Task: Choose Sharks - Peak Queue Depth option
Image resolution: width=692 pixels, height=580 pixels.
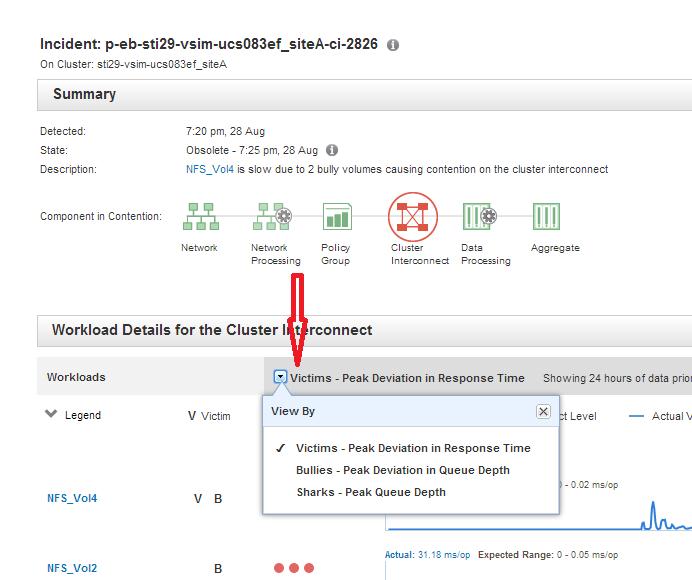Action: tap(371, 492)
